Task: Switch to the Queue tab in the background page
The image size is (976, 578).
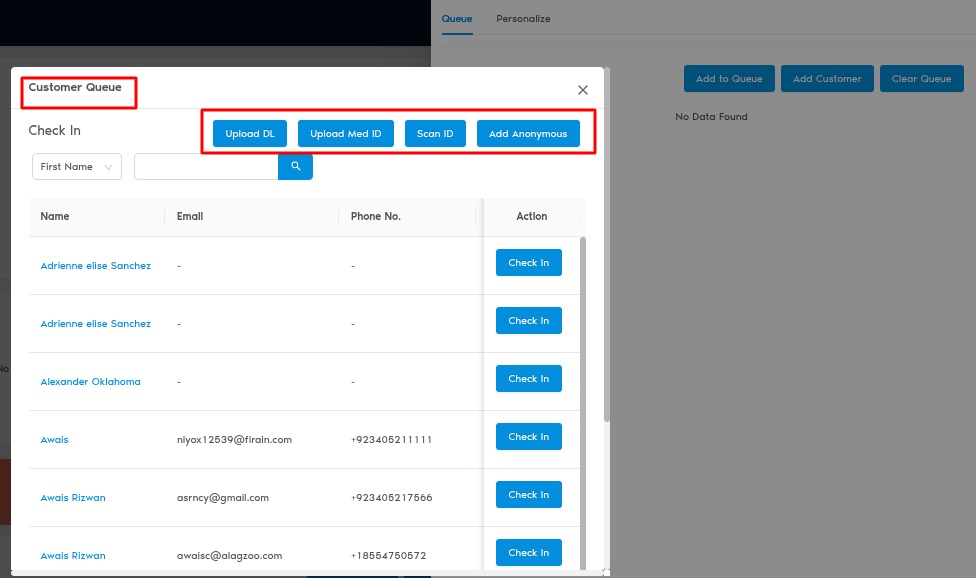Action: pyautogui.click(x=457, y=19)
